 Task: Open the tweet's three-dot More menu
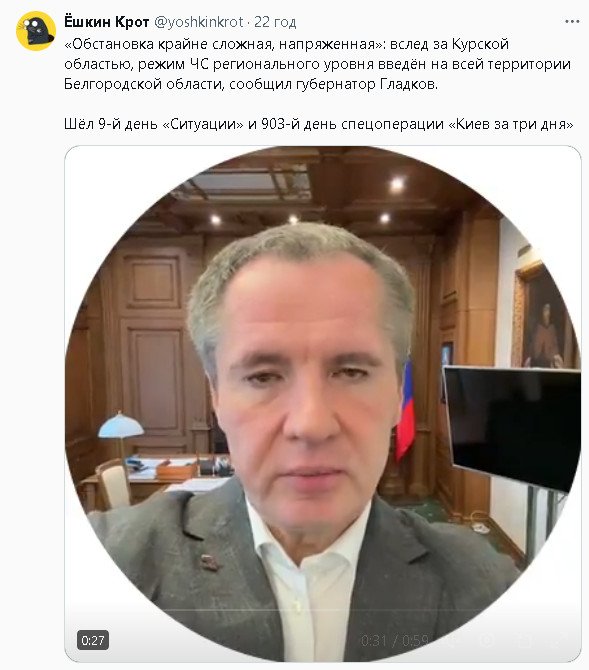(x=572, y=22)
